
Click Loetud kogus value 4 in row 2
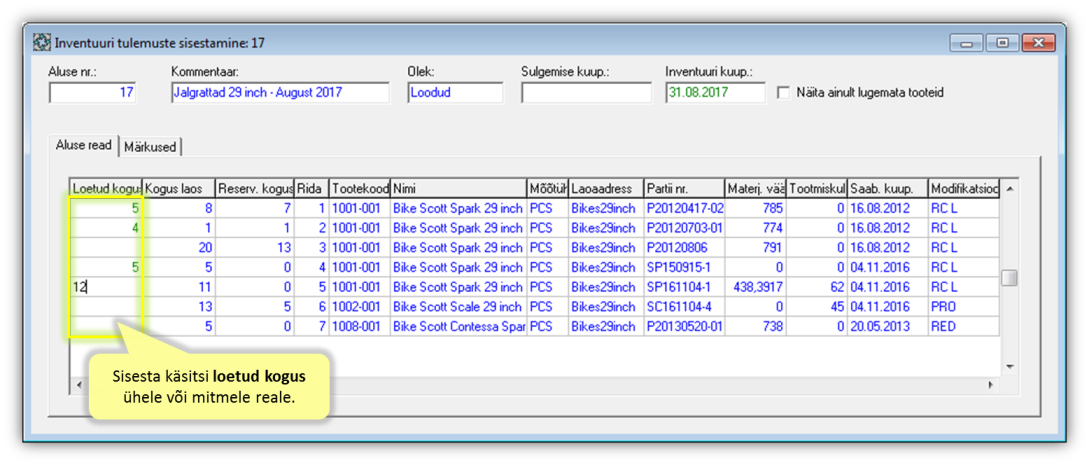(x=106, y=227)
